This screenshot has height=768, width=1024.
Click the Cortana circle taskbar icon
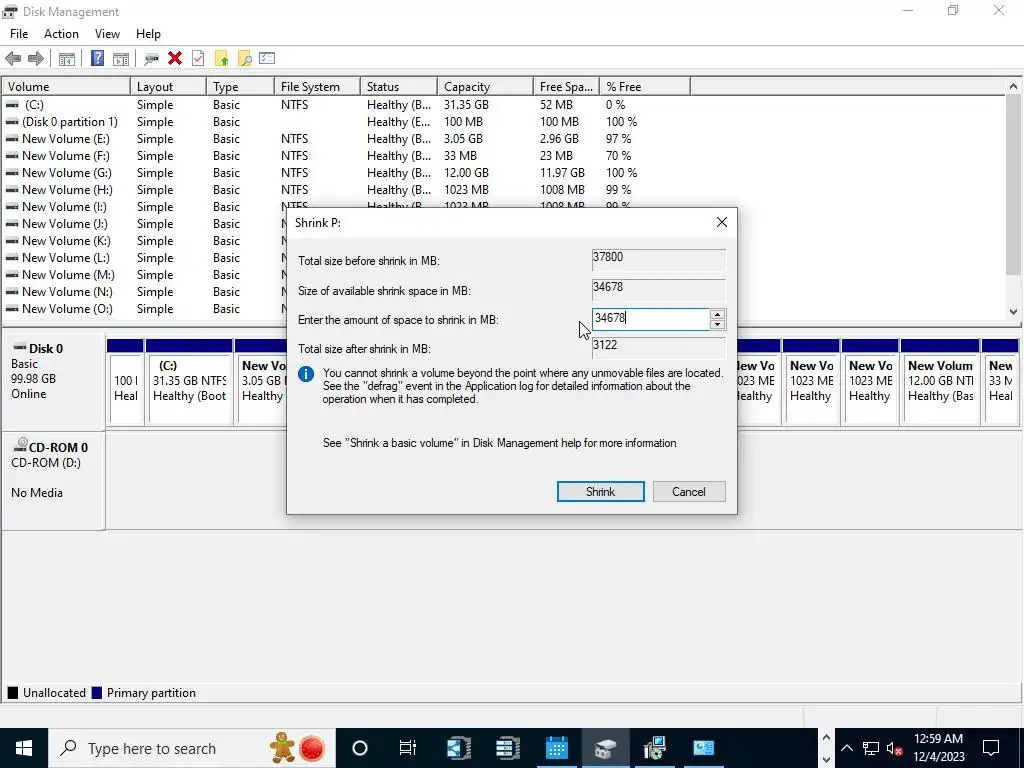click(360, 748)
